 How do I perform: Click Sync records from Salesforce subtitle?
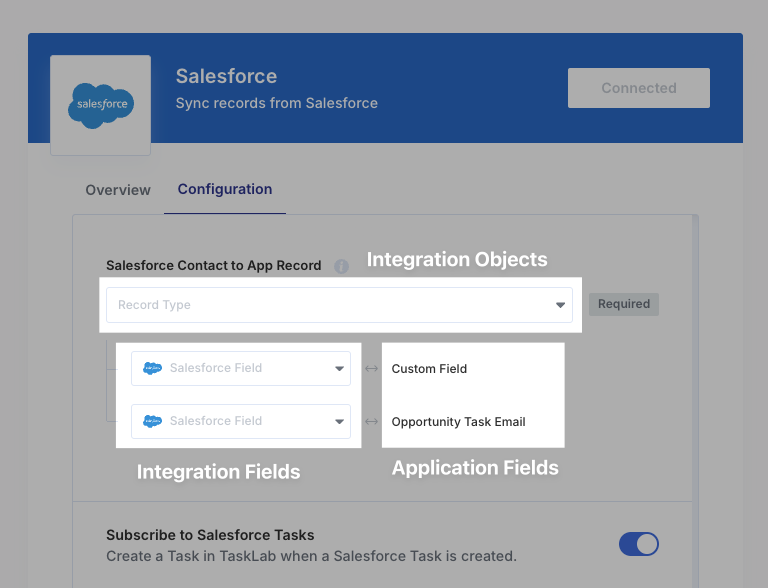(277, 103)
